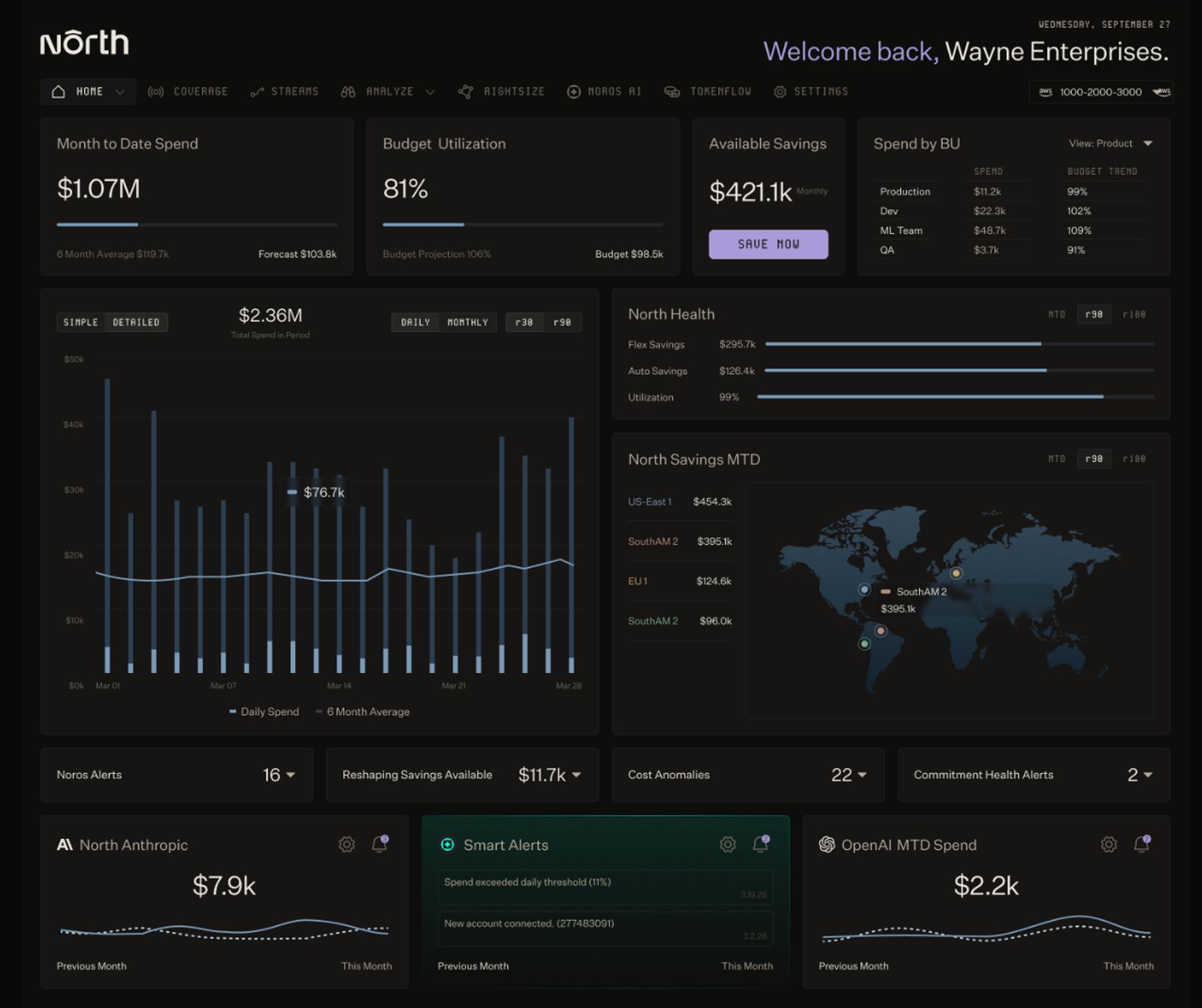Viewport: 1202px width, 1008px height.
Task: Click the Home house icon
Action: pos(58,92)
